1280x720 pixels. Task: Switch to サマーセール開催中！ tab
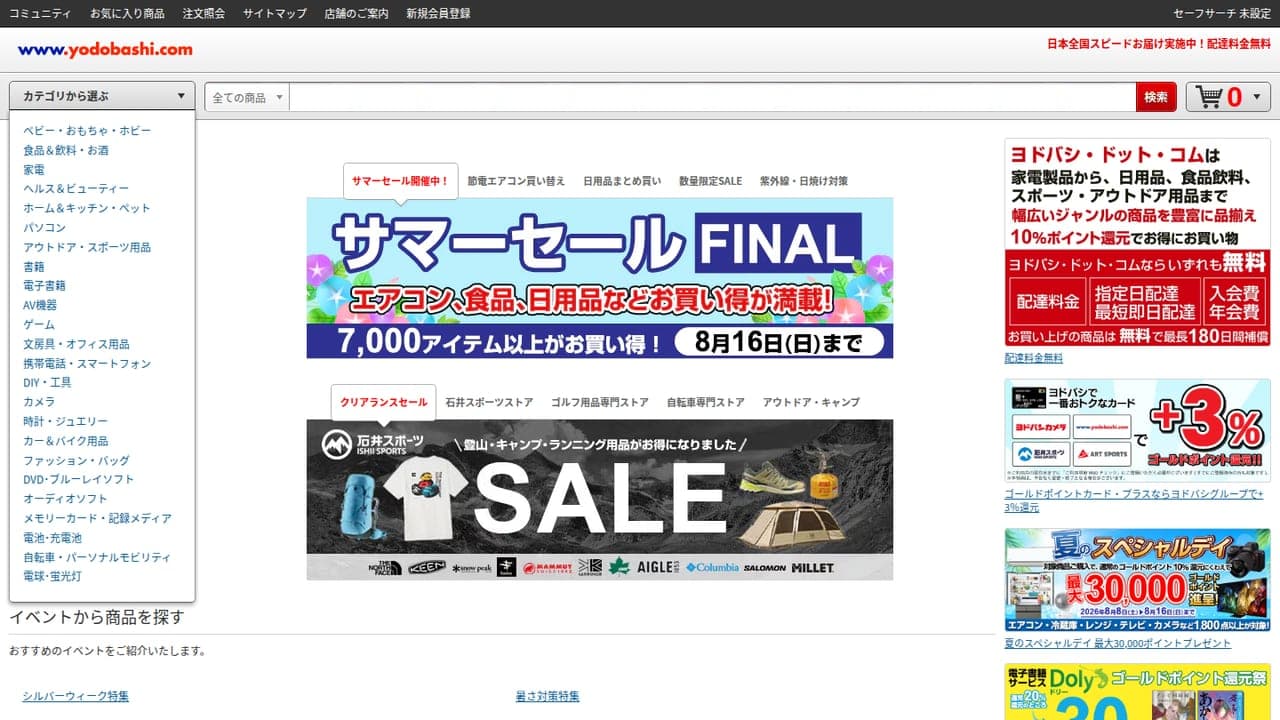[400, 181]
